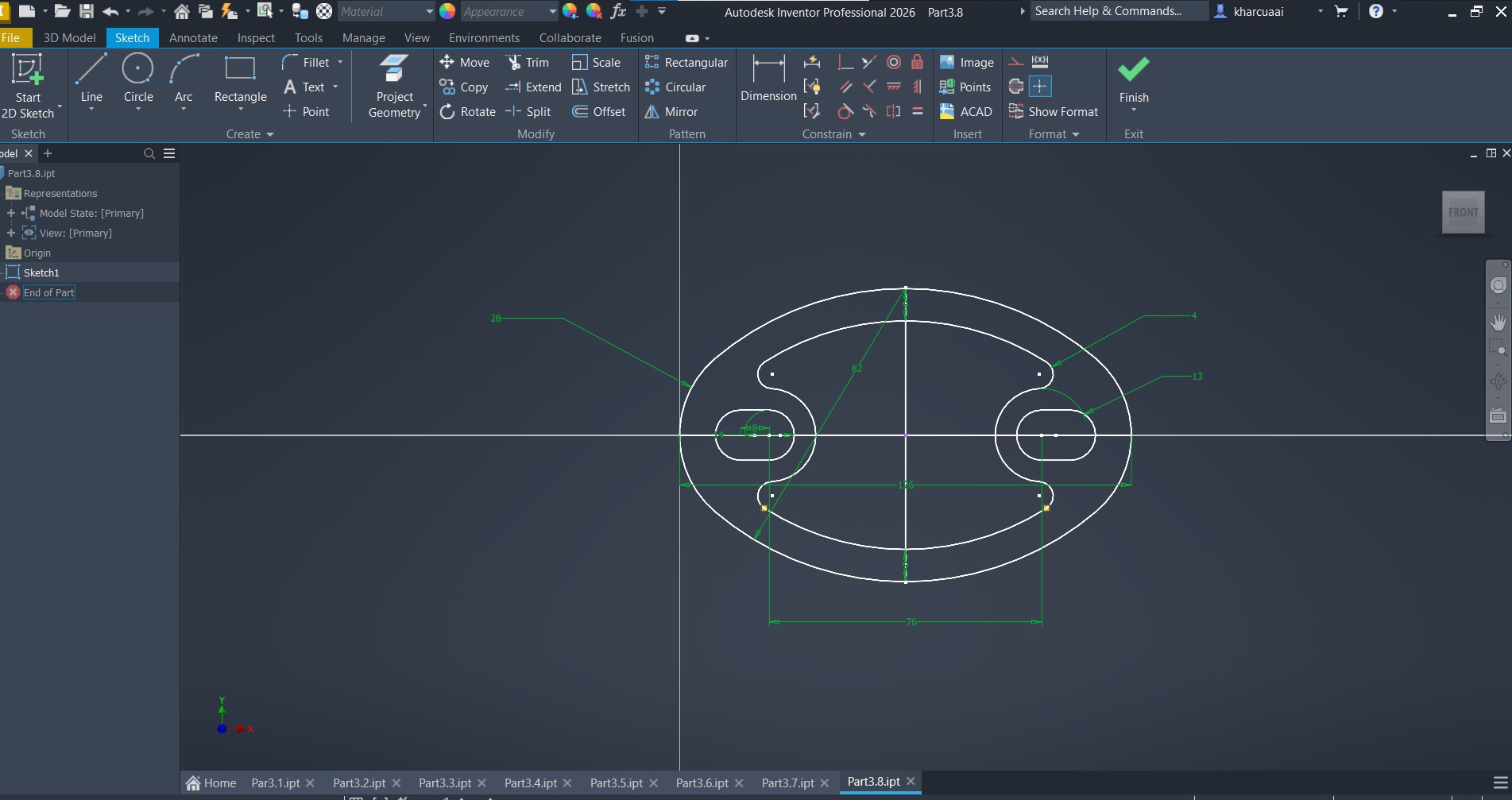
Task: Click the Search Help & Commands field
Action: pos(1119,11)
